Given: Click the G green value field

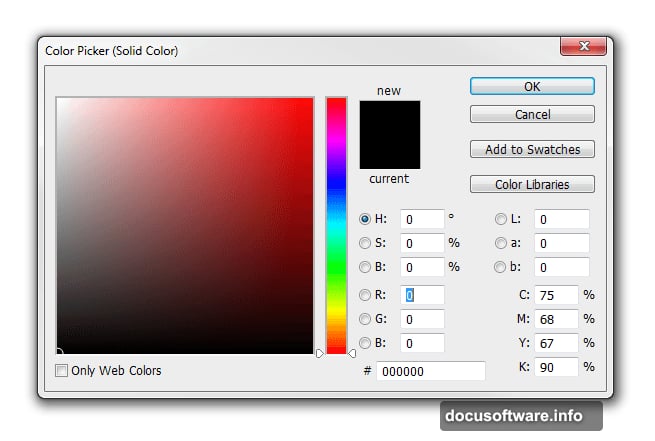Looking at the screenshot, I should (x=422, y=319).
